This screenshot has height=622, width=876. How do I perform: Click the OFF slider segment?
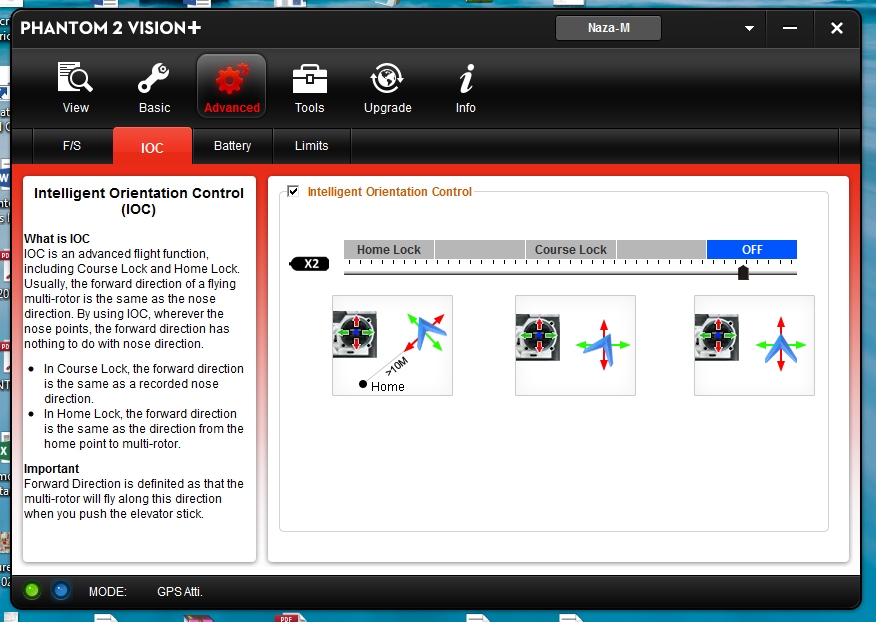[752, 249]
